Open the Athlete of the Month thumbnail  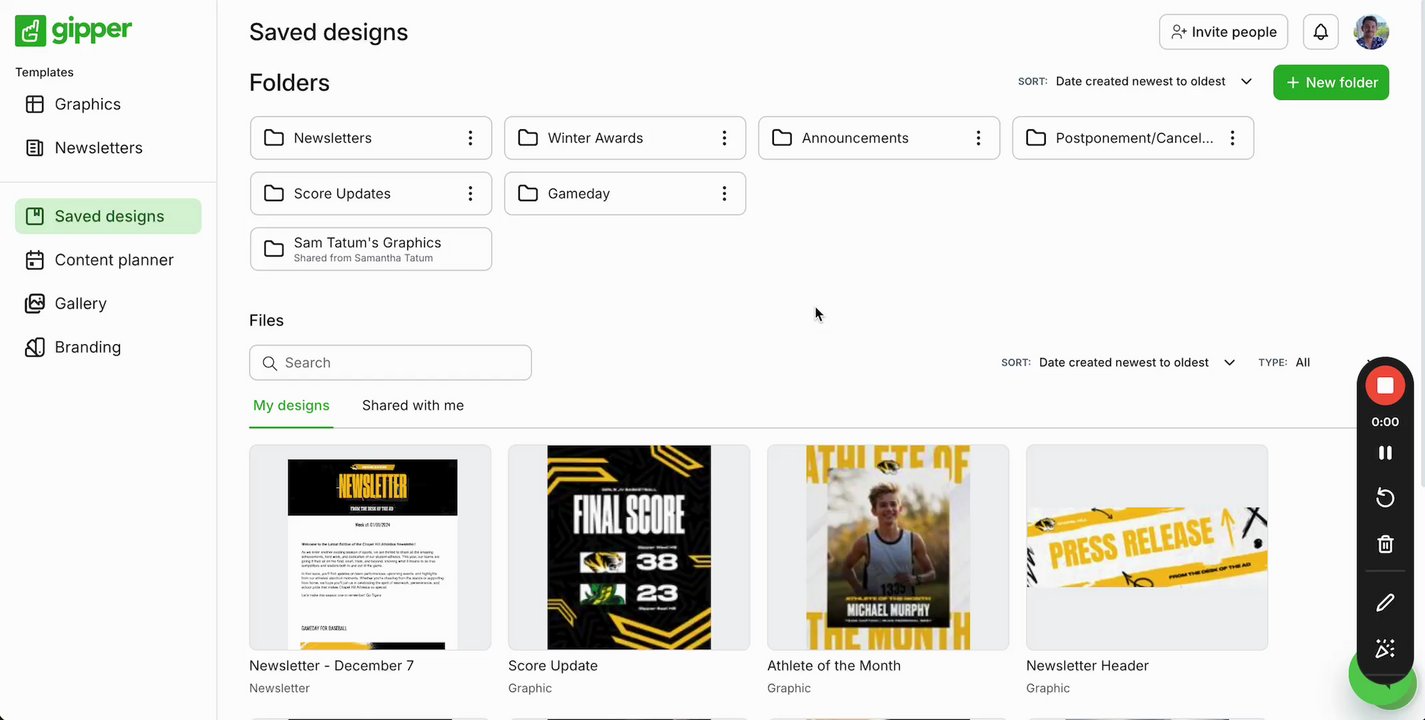(888, 548)
